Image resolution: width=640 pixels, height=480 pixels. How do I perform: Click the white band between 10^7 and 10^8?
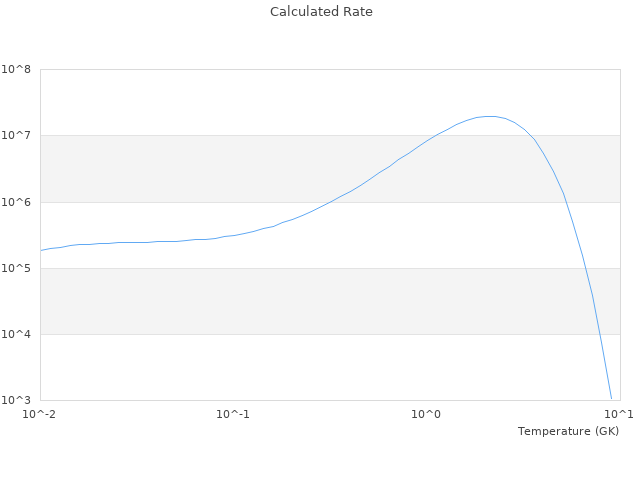(x=250, y=102)
